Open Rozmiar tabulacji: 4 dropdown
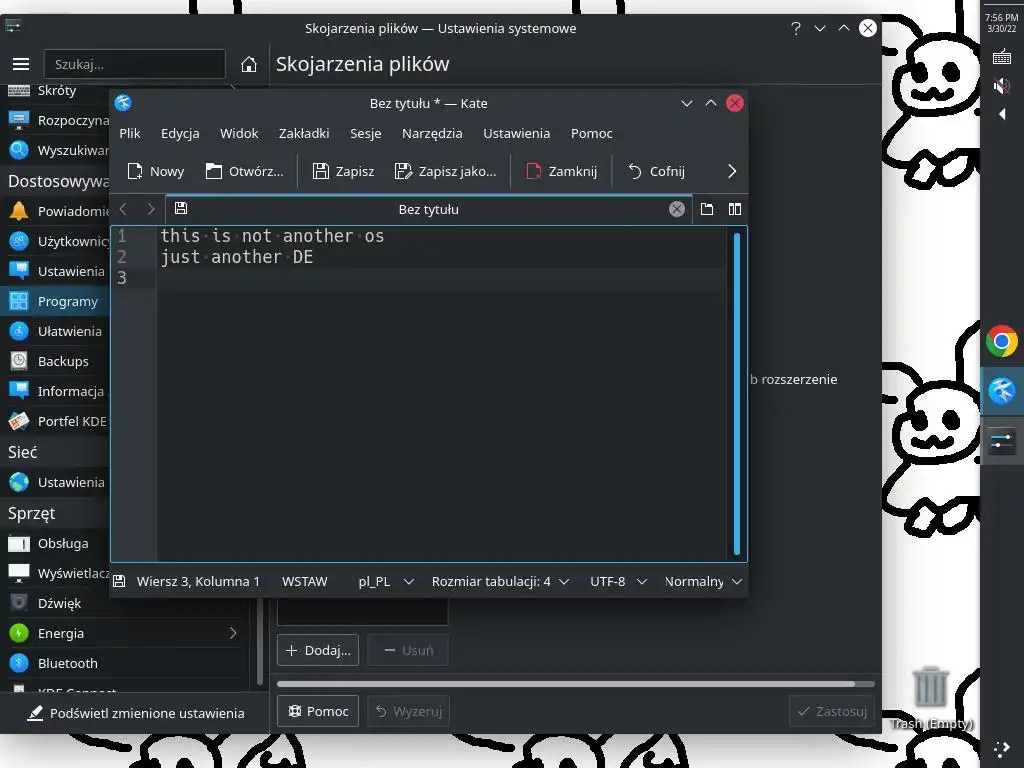The image size is (1024, 768). pos(500,581)
